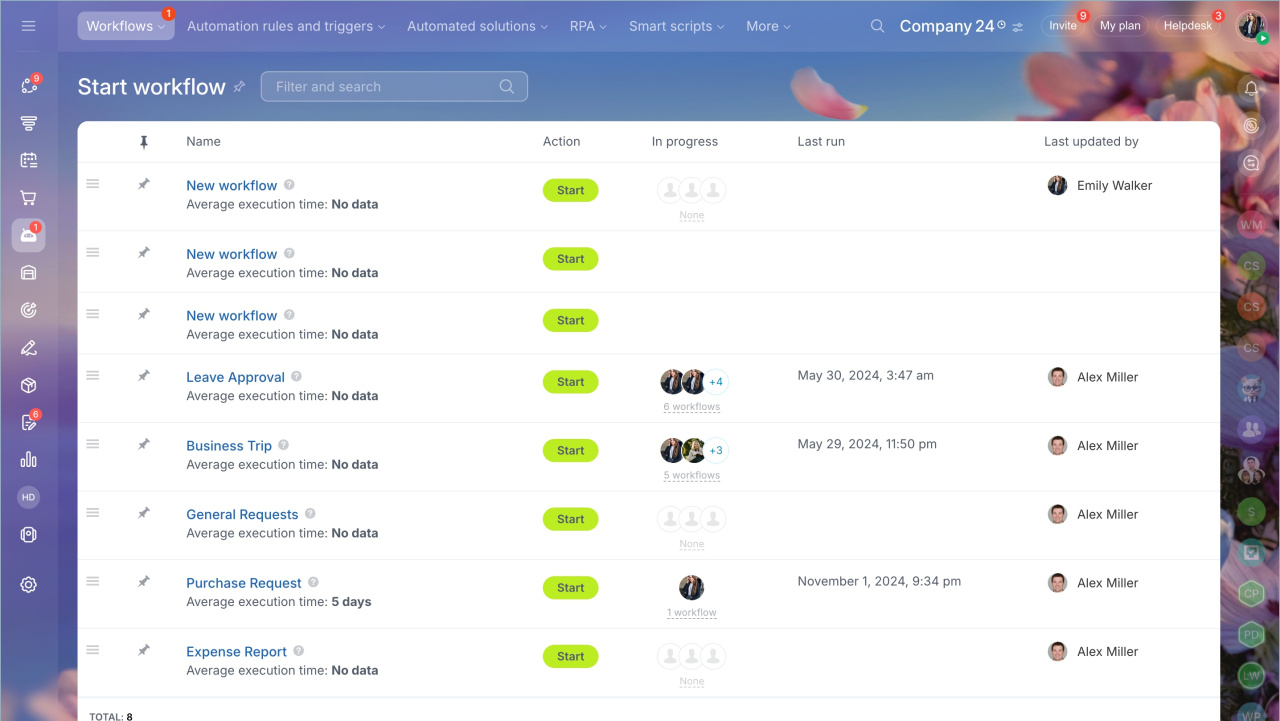The width and height of the screenshot is (1280, 721).
Task: Toggle pin for Business Trip workflow
Action: coord(144,444)
